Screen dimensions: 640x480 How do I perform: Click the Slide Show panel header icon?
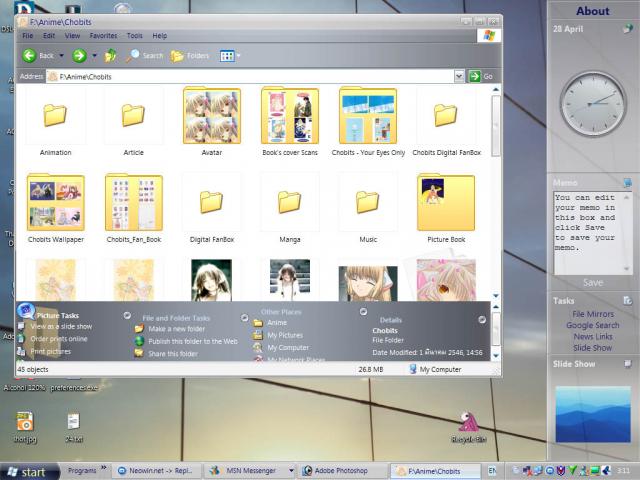[x=627, y=364]
